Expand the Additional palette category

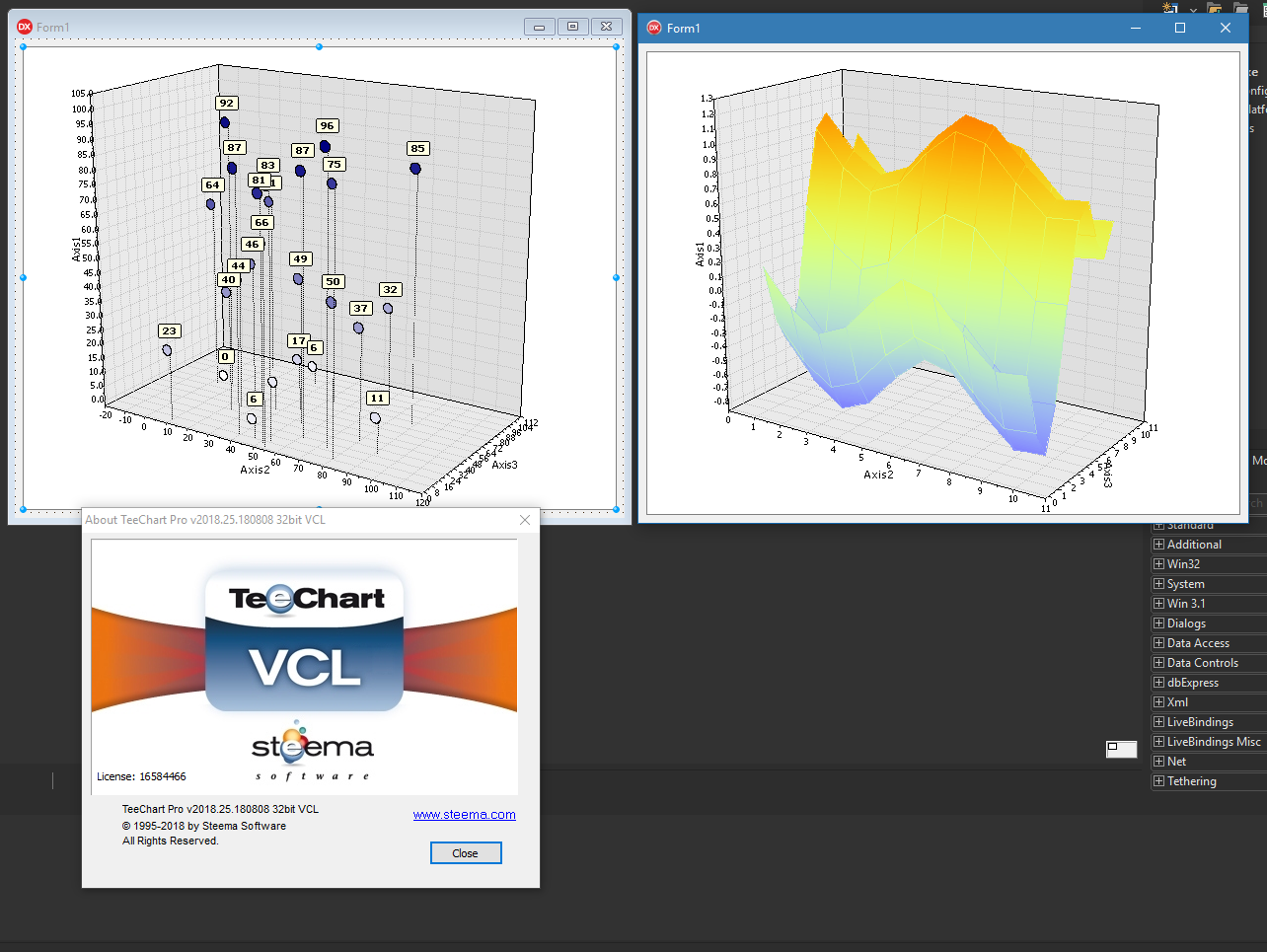tap(1158, 545)
